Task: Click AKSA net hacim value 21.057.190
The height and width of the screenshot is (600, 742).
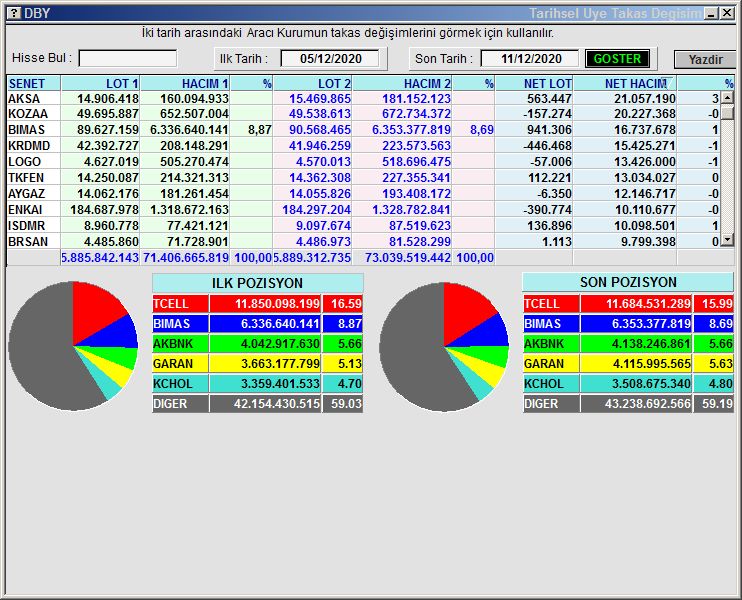Action: (645, 98)
